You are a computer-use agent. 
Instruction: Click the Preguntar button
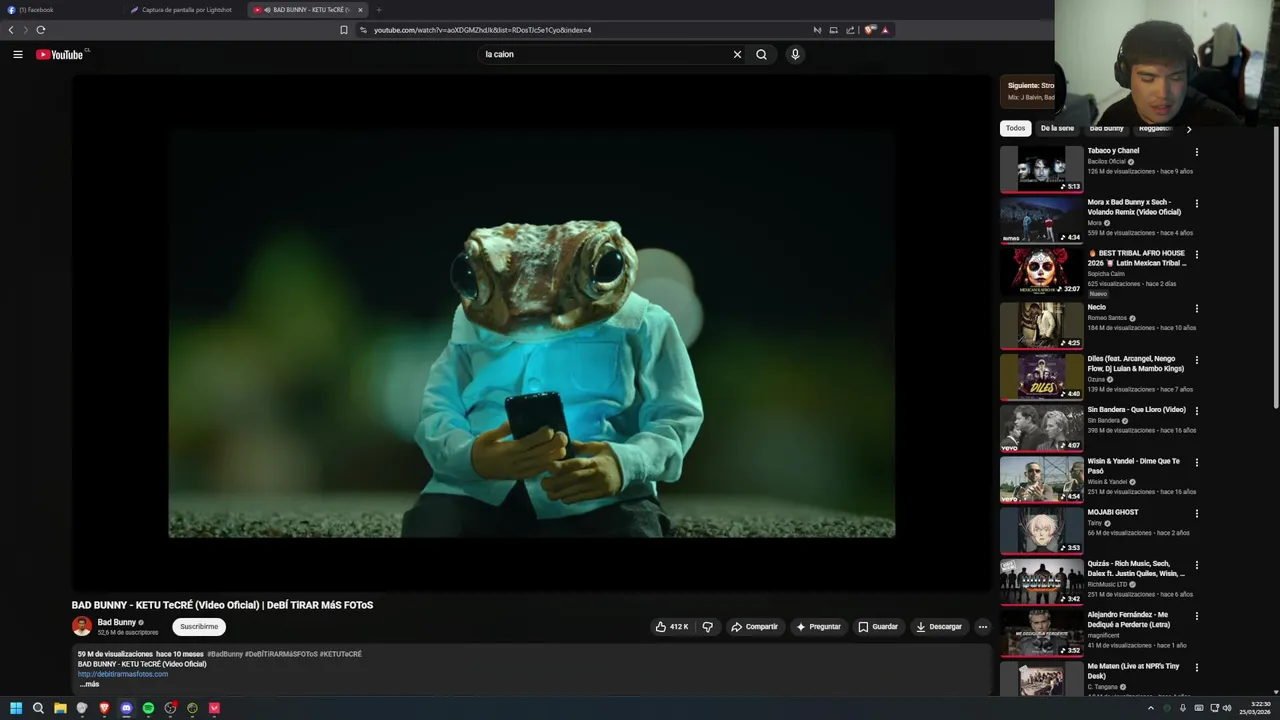click(x=818, y=627)
